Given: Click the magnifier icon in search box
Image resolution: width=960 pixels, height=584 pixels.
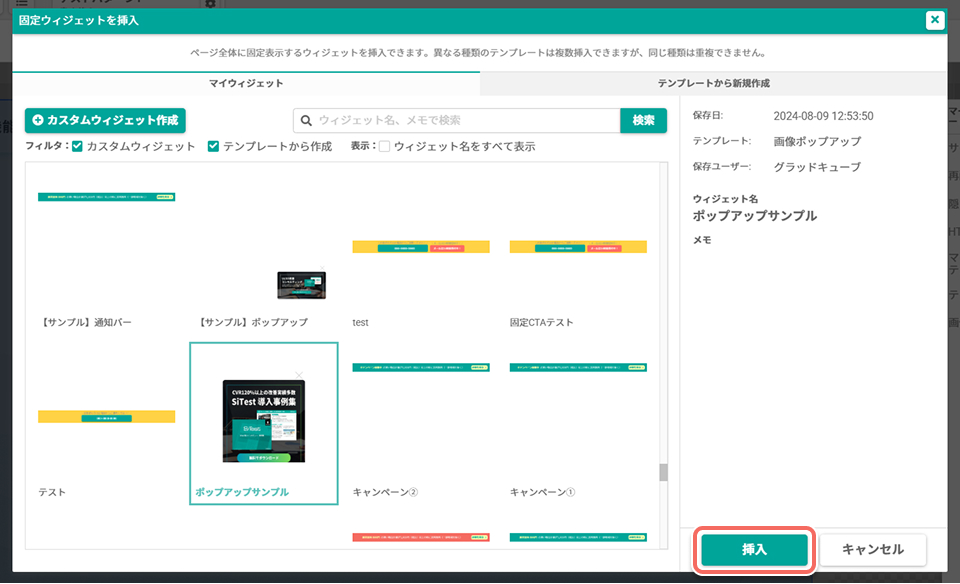Looking at the screenshot, I should pyautogui.click(x=306, y=121).
